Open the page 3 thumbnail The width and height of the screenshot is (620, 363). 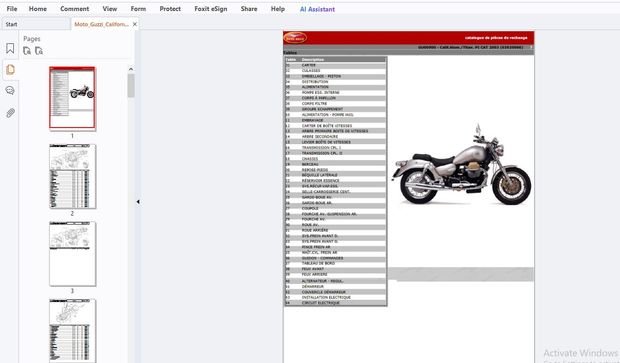point(72,254)
